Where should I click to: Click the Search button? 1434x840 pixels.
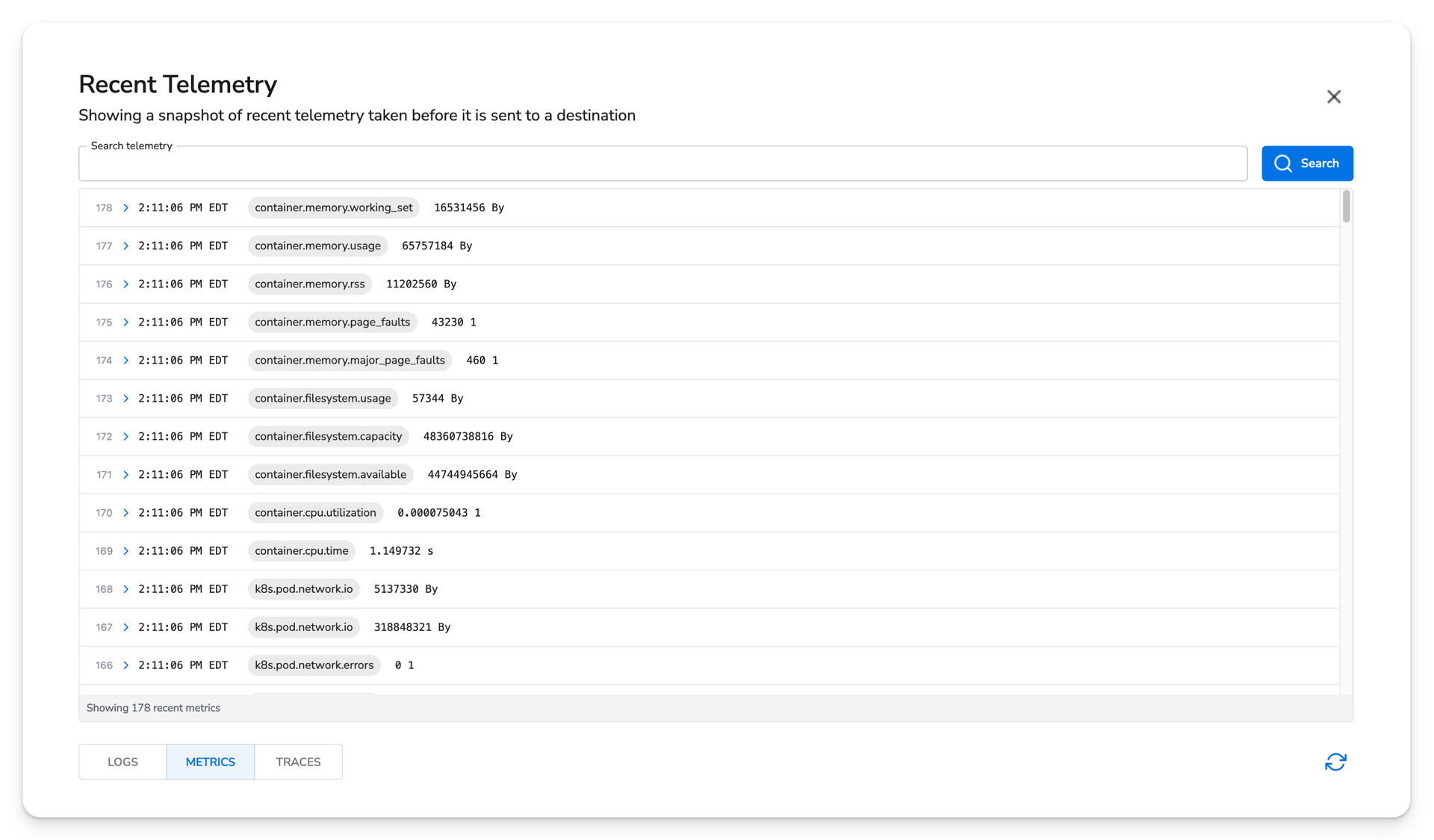[x=1306, y=163]
